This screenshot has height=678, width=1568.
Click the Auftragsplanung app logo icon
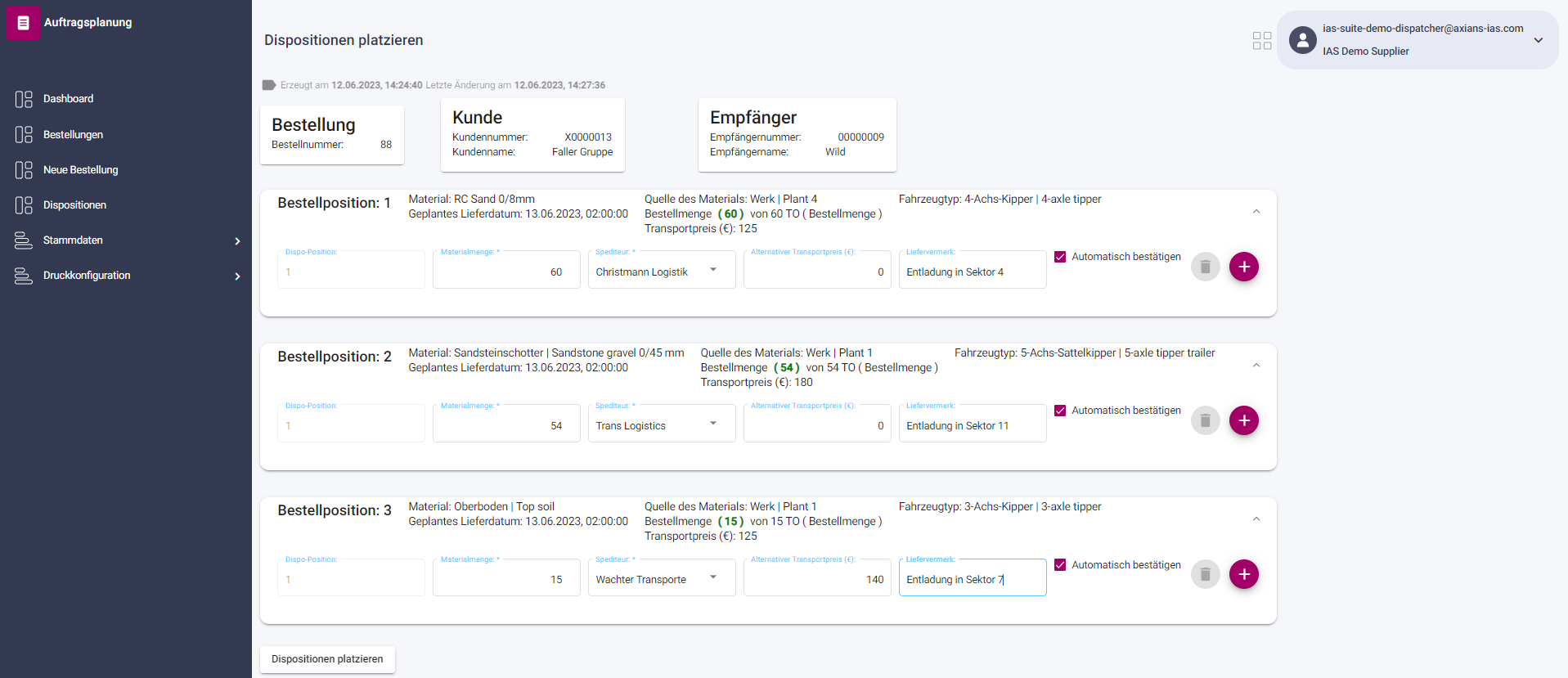point(23,23)
